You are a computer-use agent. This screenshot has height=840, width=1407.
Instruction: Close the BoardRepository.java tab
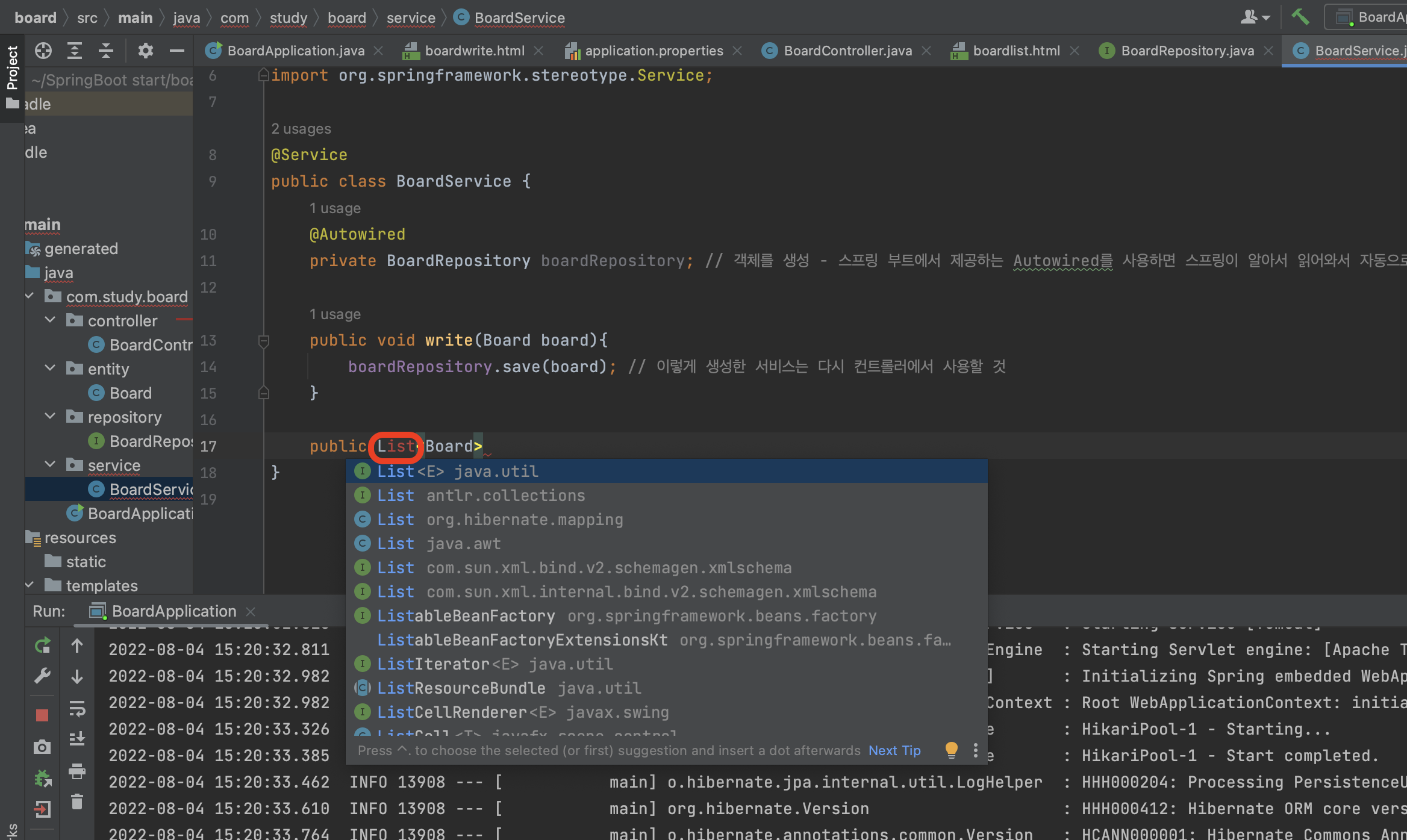pos(1268,51)
